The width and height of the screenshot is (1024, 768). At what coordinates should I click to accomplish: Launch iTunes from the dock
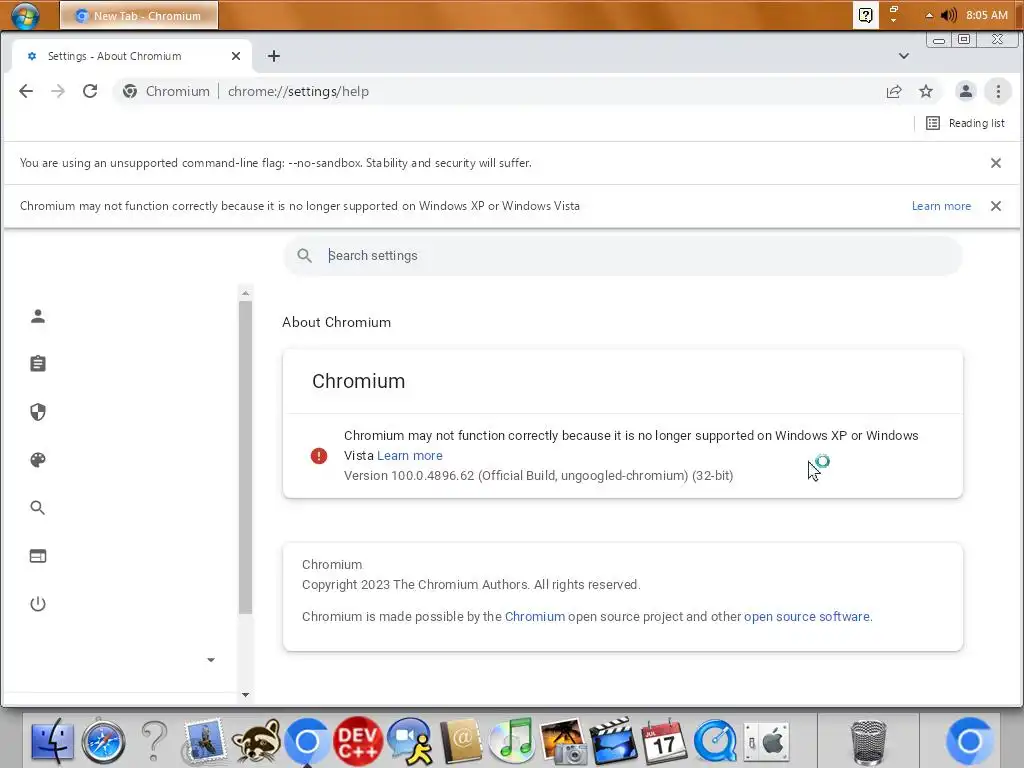point(512,741)
